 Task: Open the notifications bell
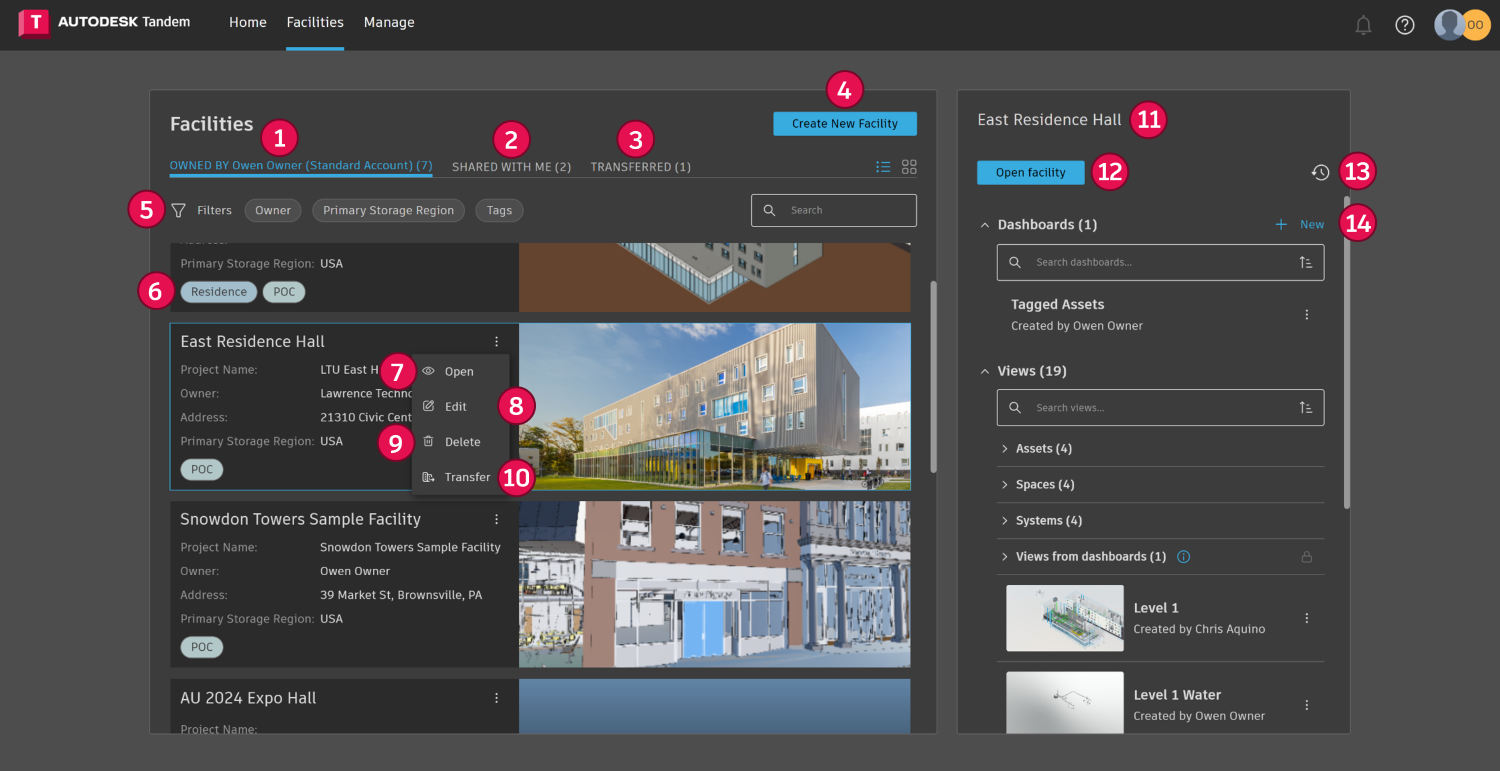(x=1363, y=25)
